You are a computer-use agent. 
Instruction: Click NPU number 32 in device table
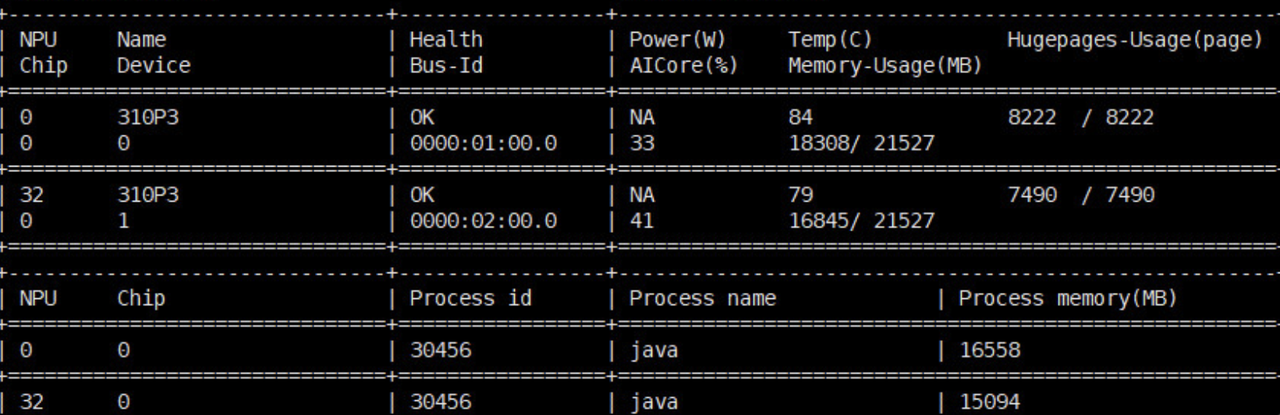pyautogui.click(x=31, y=195)
